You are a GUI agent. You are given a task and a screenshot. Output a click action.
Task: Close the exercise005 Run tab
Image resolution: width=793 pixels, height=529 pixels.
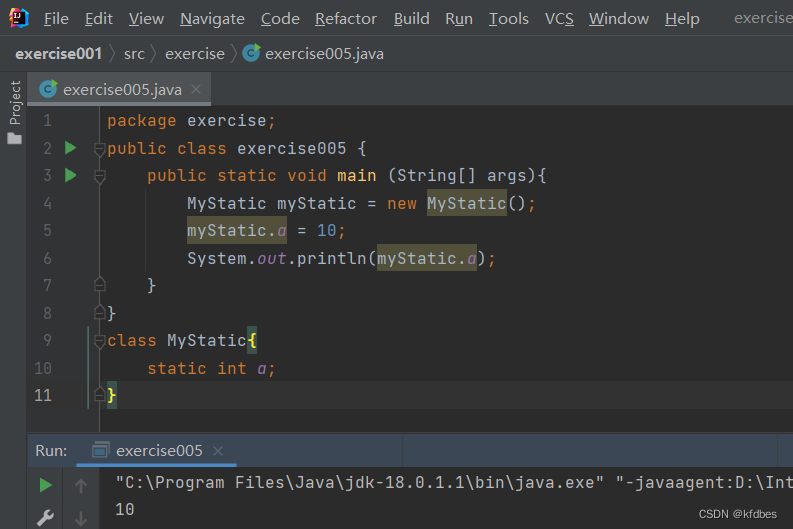(x=218, y=450)
